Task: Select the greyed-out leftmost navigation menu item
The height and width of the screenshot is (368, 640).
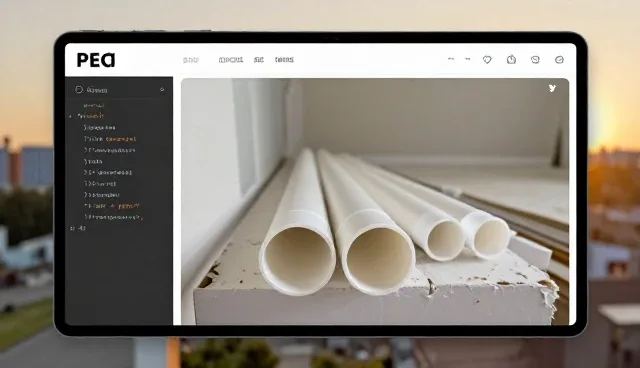Action: point(191,60)
